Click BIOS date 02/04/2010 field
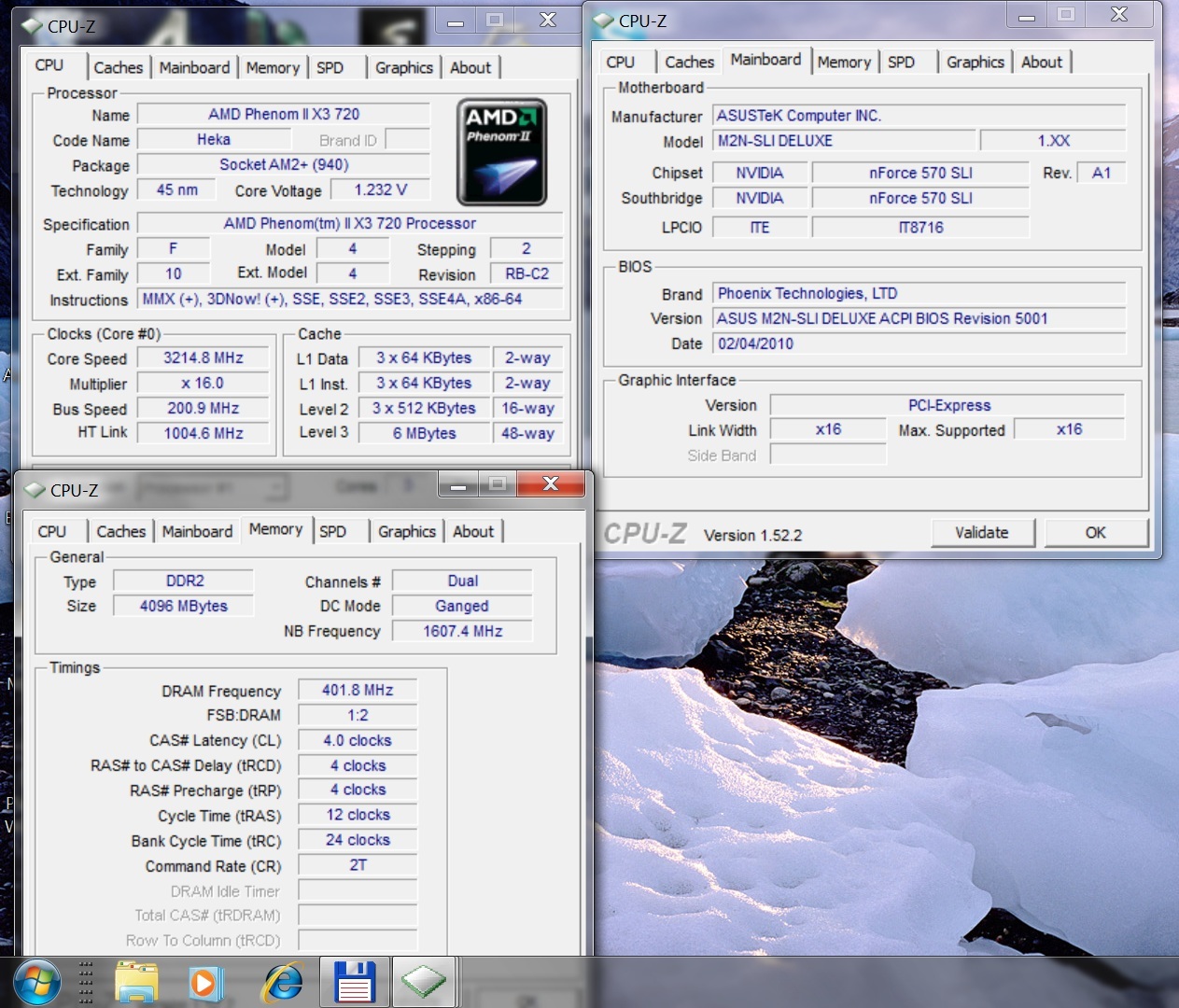Viewport: 1179px width, 1008px height. pyautogui.click(x=919, y=343)
